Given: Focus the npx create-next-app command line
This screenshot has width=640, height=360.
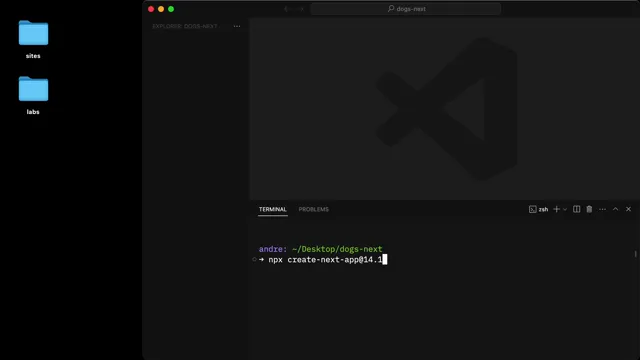Looking at the screenshot, I should (x=325, y=260).
